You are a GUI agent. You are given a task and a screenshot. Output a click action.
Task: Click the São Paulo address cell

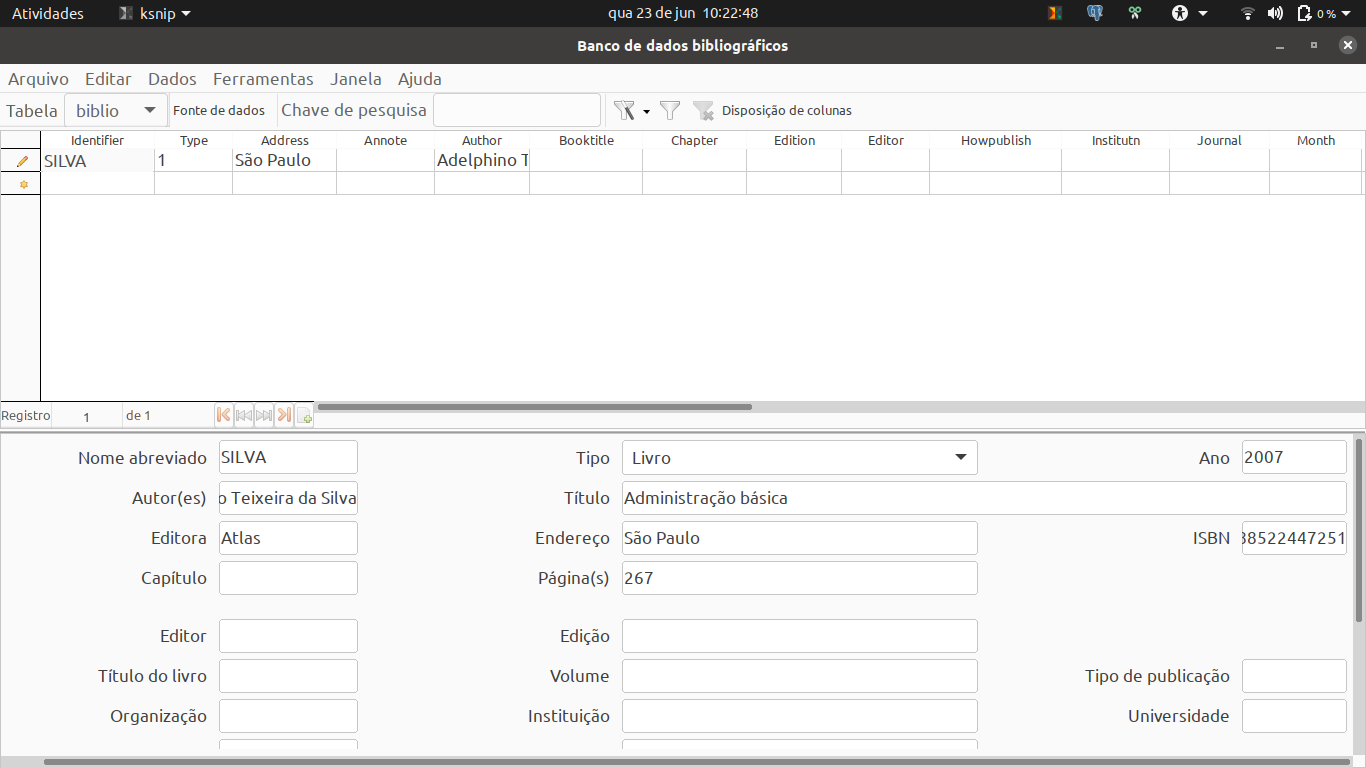(285, 160)
